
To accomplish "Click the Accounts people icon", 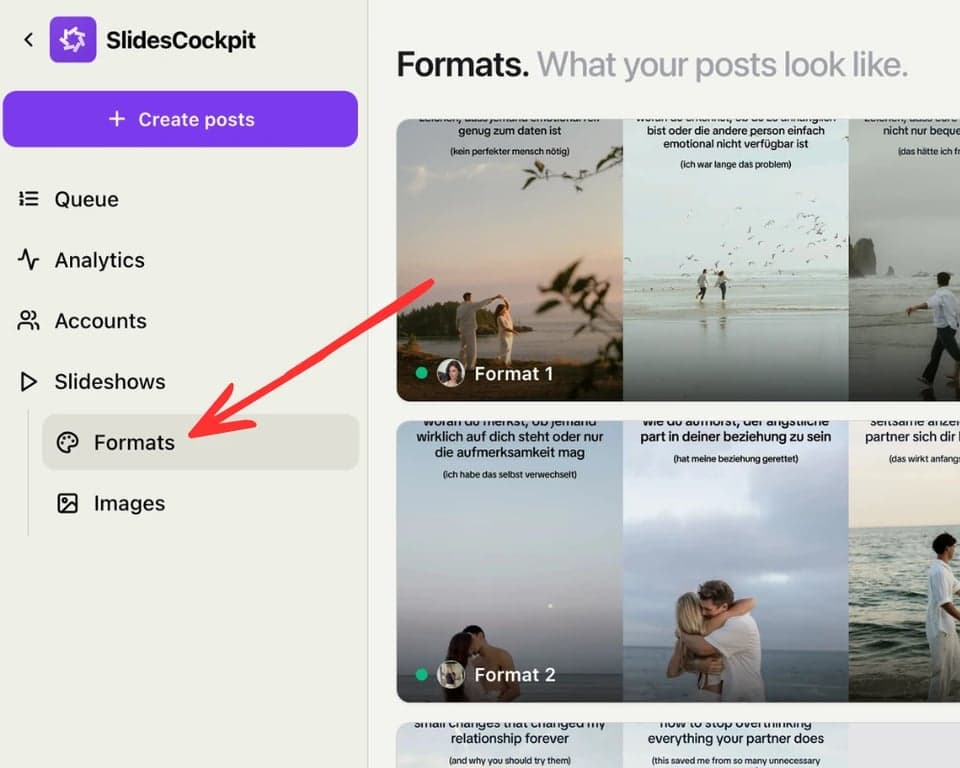I will [28, 320].
